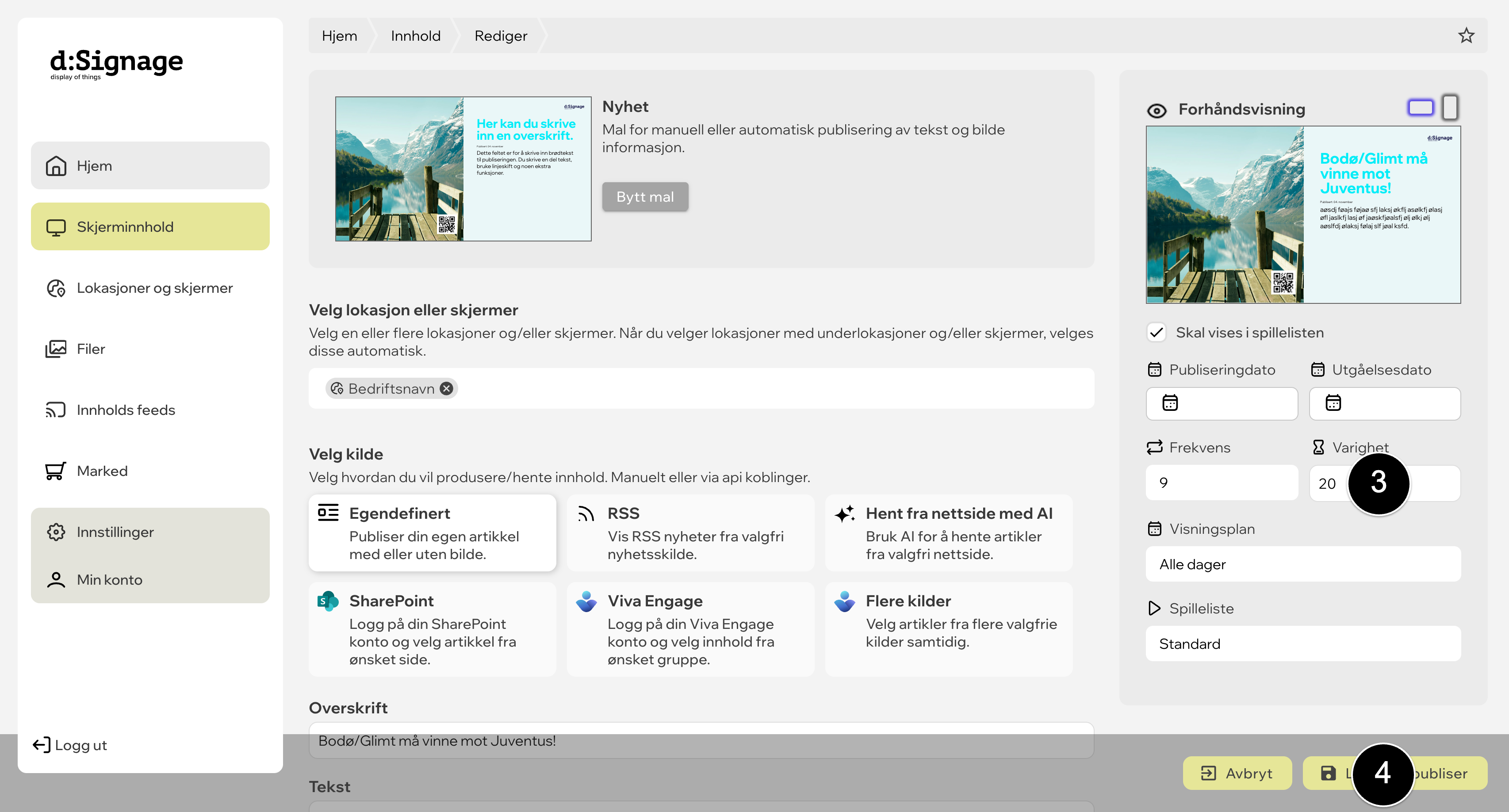The image size is (1509, 812).
Task: Click the Varighet hourglass icon
Action: click(x=1318, y=448)
